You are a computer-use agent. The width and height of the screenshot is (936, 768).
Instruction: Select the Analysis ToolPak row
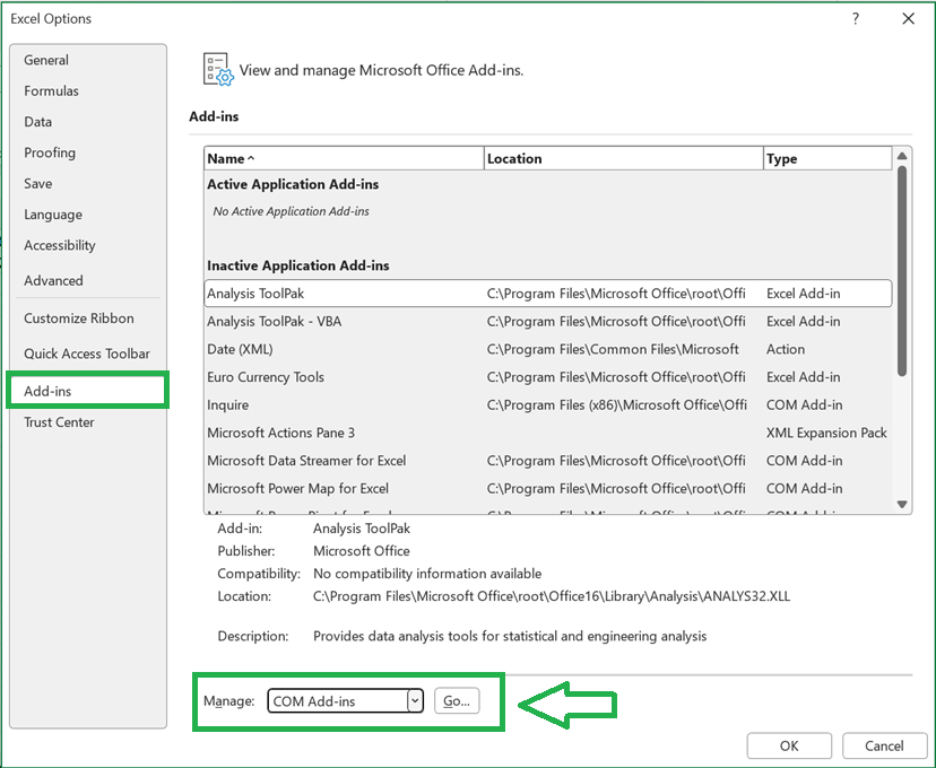[548, 294]
